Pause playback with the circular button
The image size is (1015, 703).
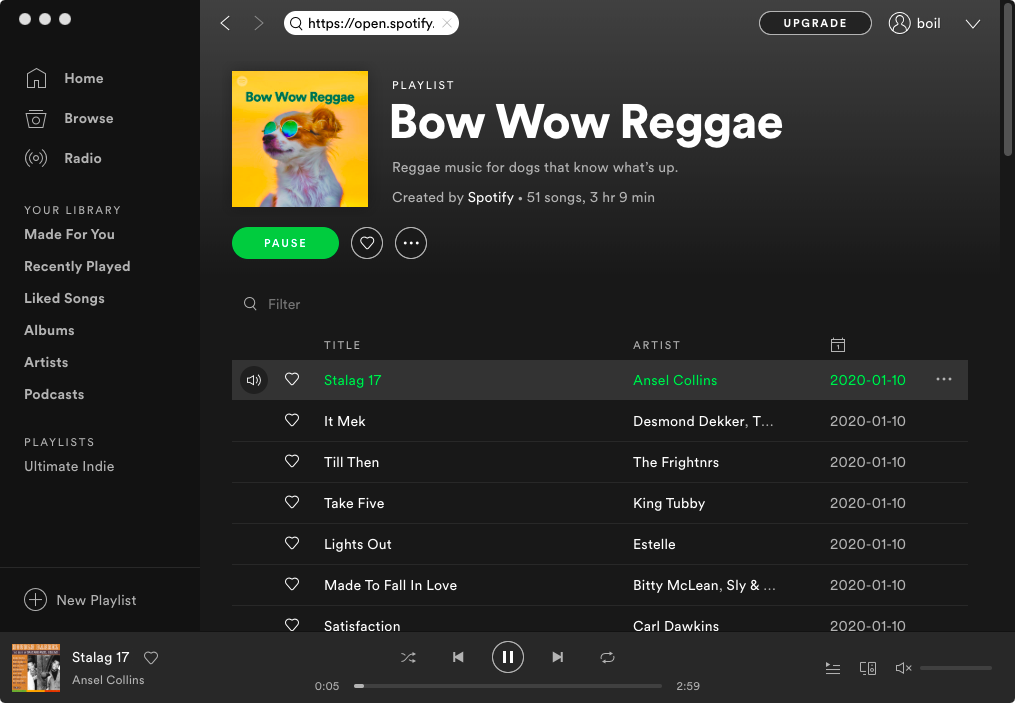coord(508,658)
